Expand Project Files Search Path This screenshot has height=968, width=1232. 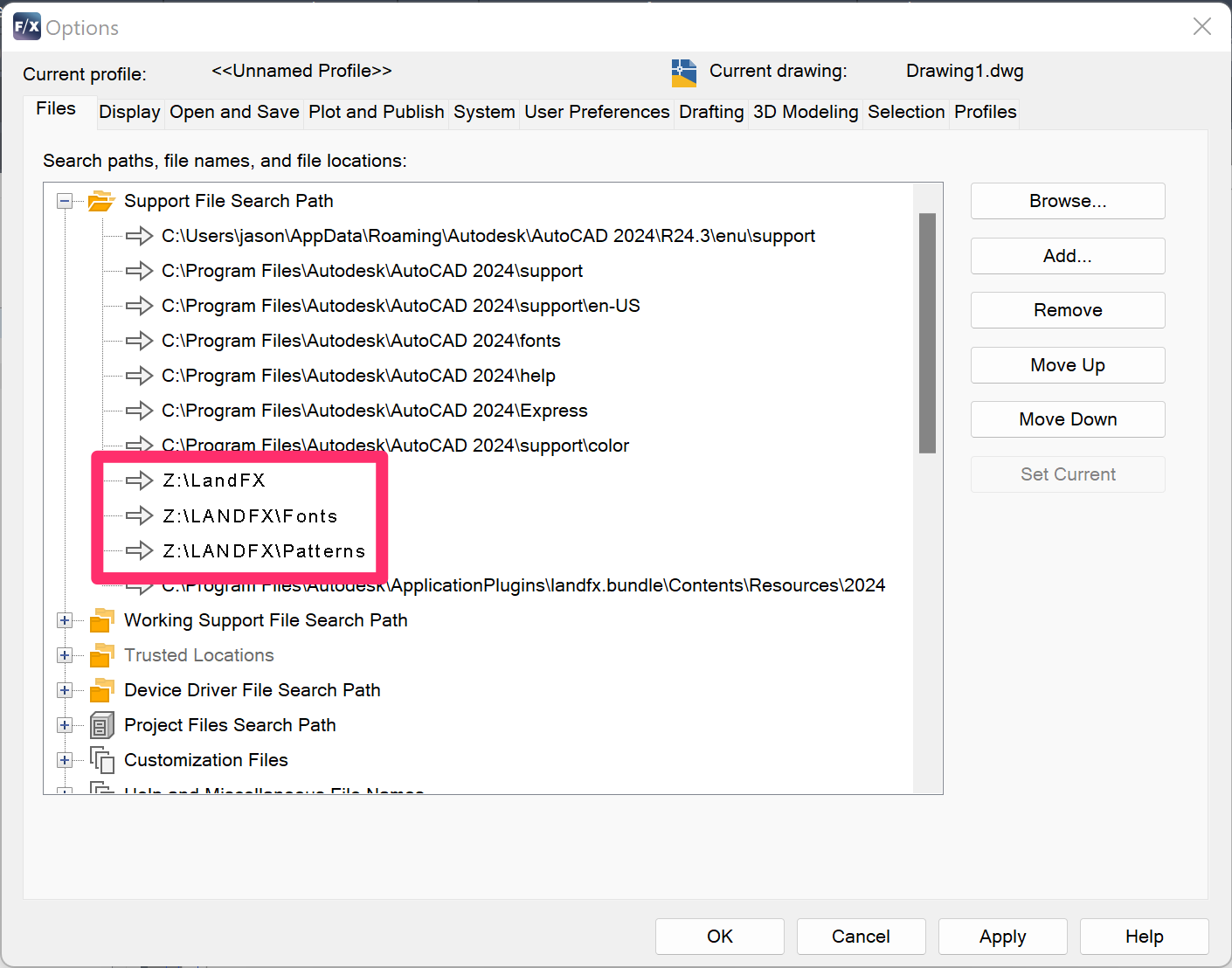pyautogui.click(x=65, y=725)
